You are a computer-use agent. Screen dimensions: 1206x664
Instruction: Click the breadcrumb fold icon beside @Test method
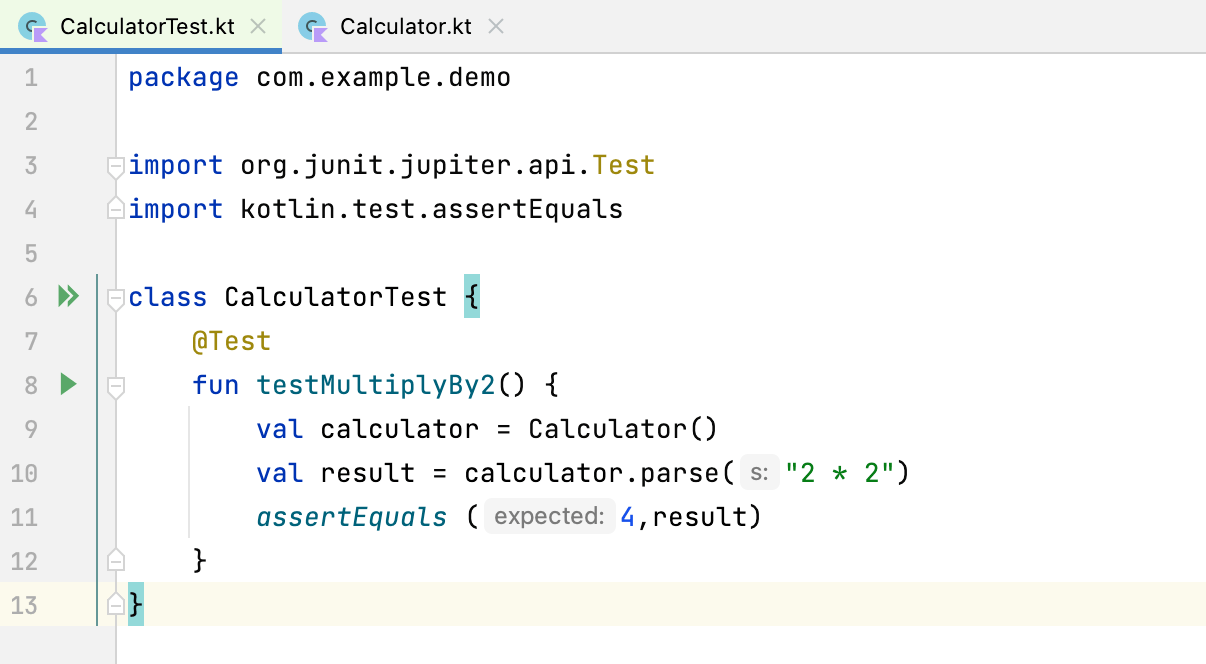click(x=115, y=384)
